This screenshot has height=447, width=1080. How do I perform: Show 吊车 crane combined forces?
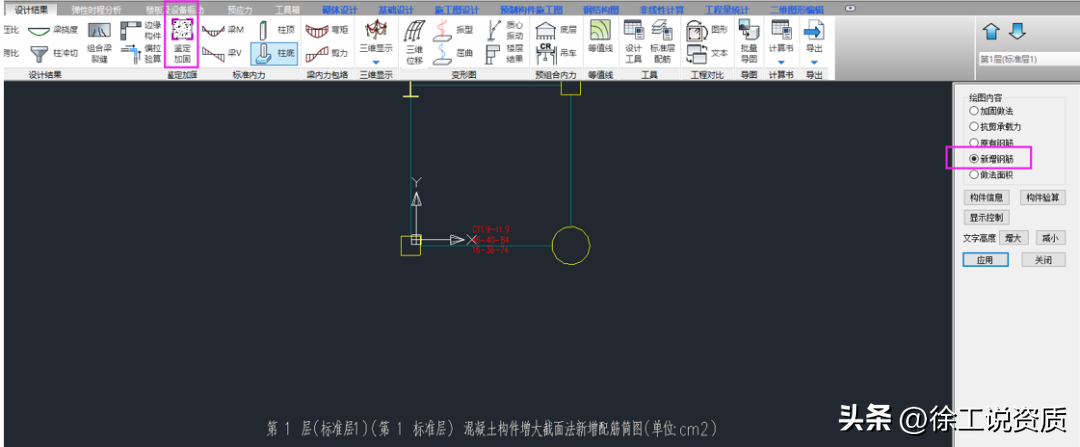pyautogui.click(x=557, y=53)
